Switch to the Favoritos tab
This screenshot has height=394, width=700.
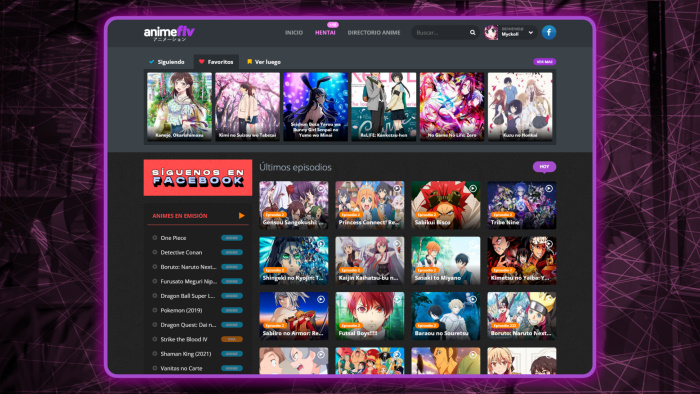pyautogui.click(x=216, y=62)
